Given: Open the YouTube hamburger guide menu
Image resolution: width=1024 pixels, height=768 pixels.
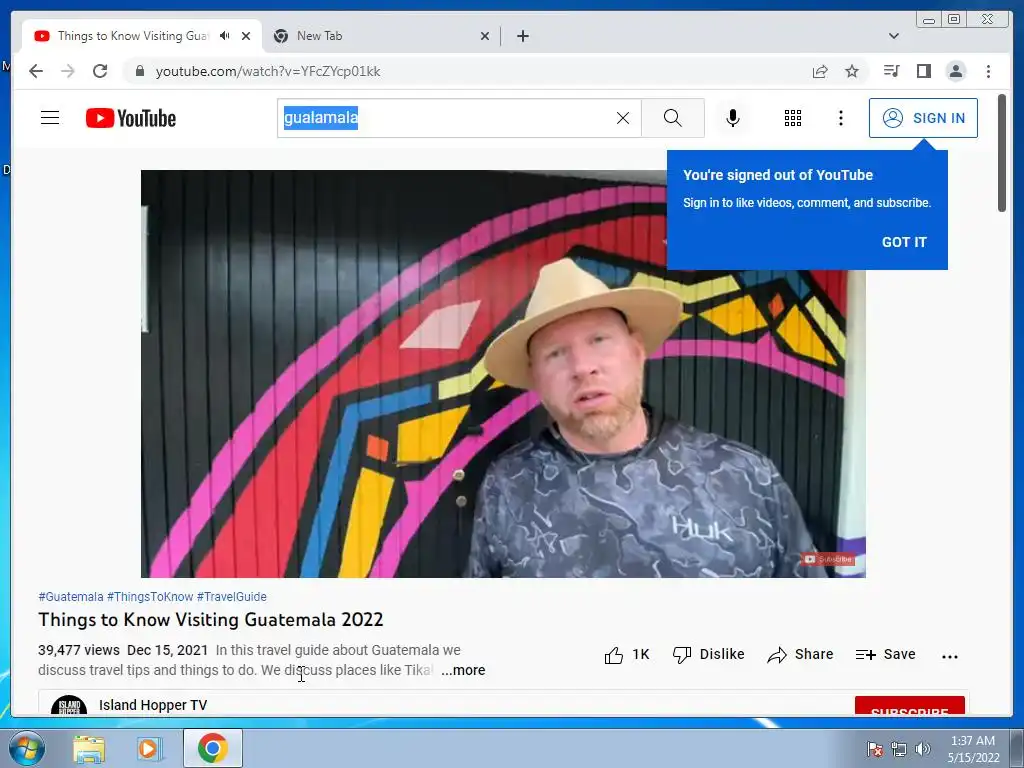Looking at the screenshot, I should (50, 118).
